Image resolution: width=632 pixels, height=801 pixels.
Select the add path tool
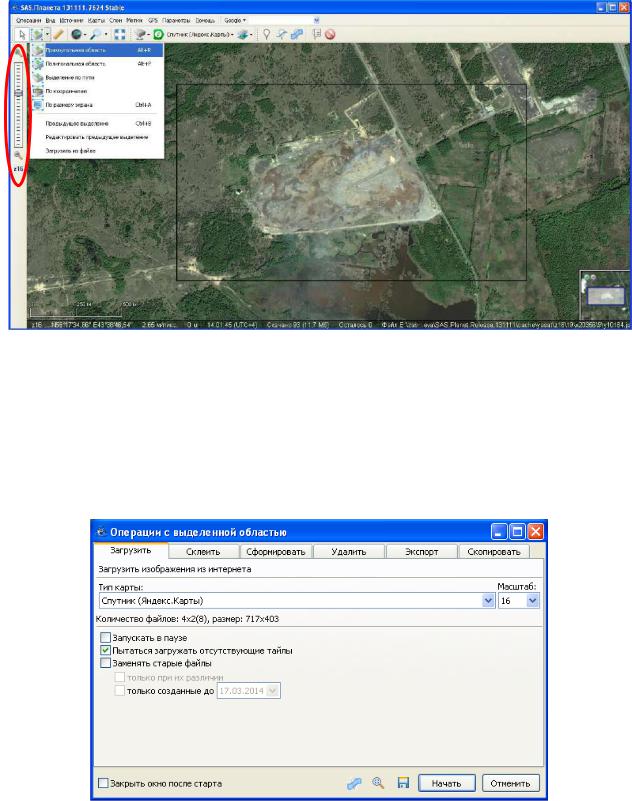point(282,34)
